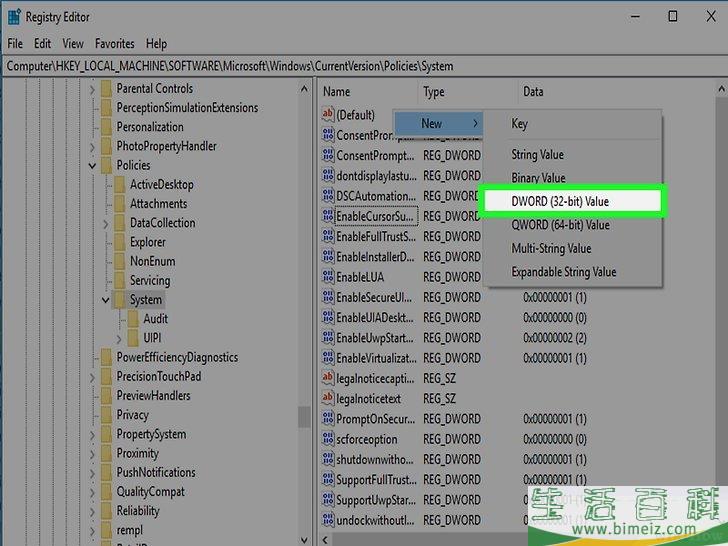Expand the Parental Controls node
The image size is (728, 546).
click(x=92, y=89)
